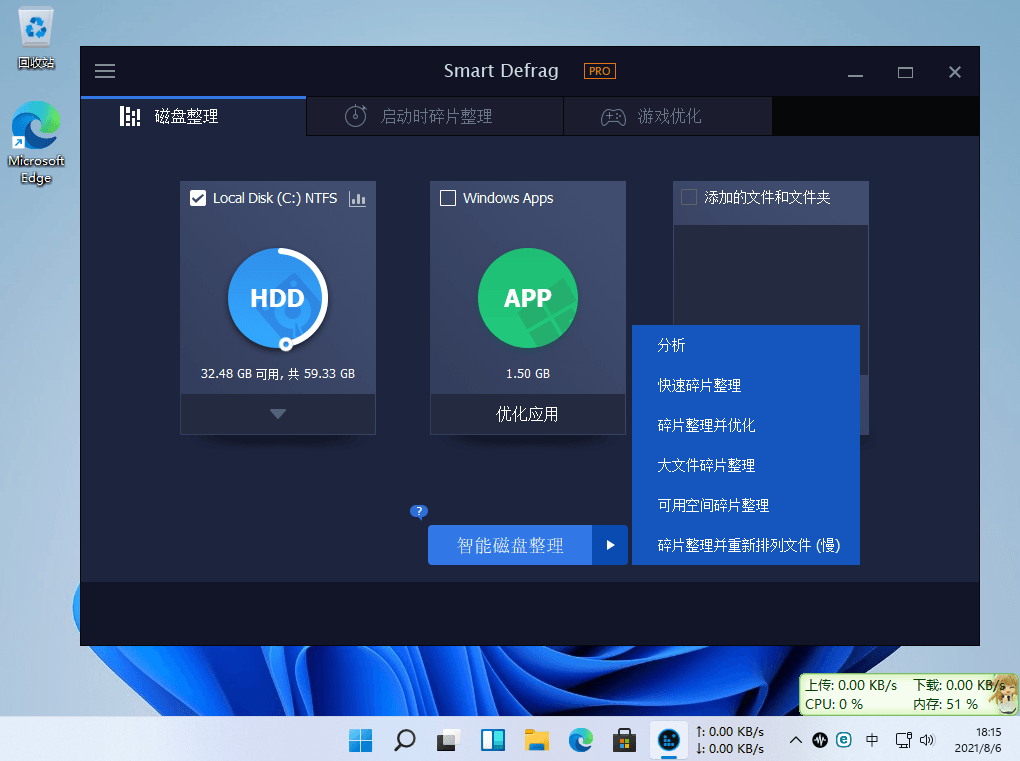1020x761 pixels.
Task: Open Microsoft Store from taskbar
Action: click(624, 740)
